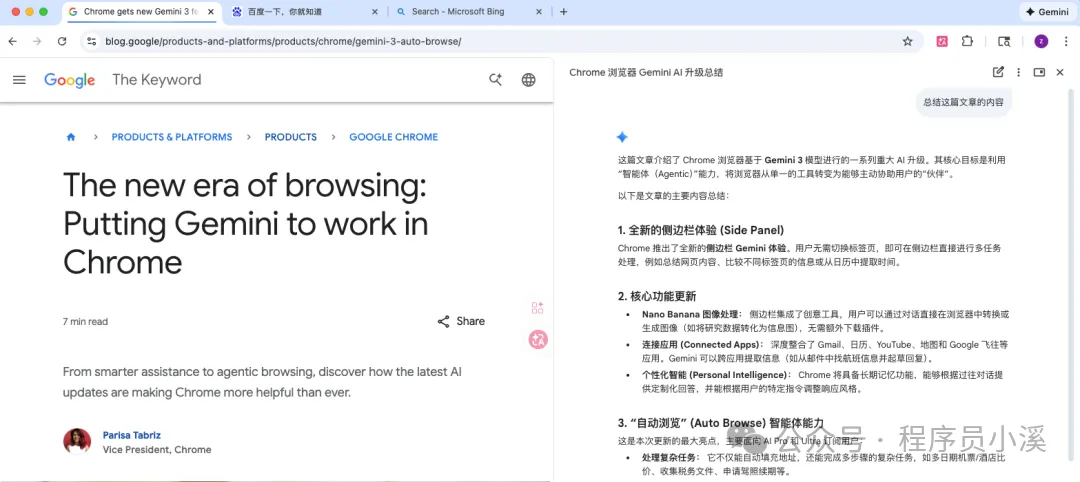Click the 总结这篇文章的内容 message bubble
This screenshot has height=482, width=1080.
click(964, 103)
